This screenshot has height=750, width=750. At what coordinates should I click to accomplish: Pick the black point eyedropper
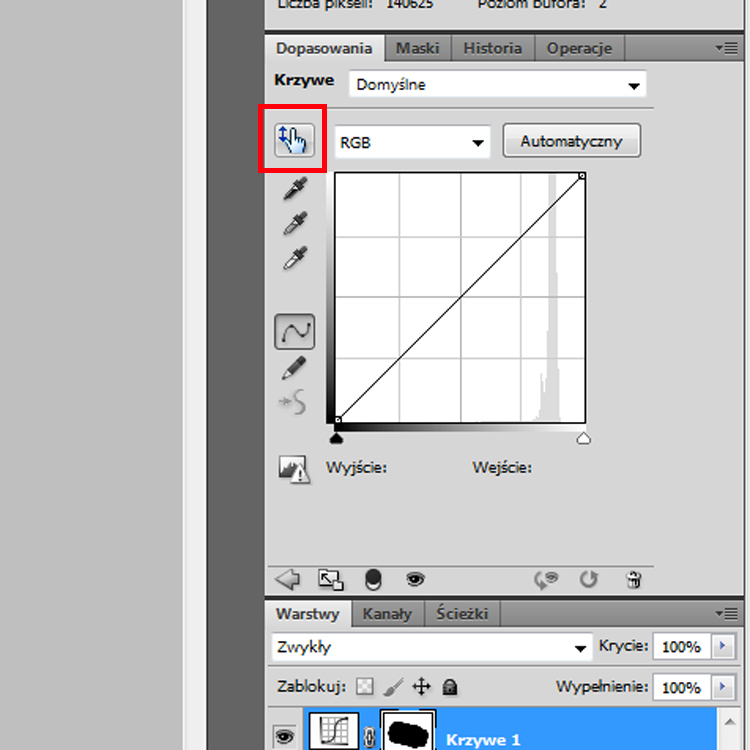(294, 188)
